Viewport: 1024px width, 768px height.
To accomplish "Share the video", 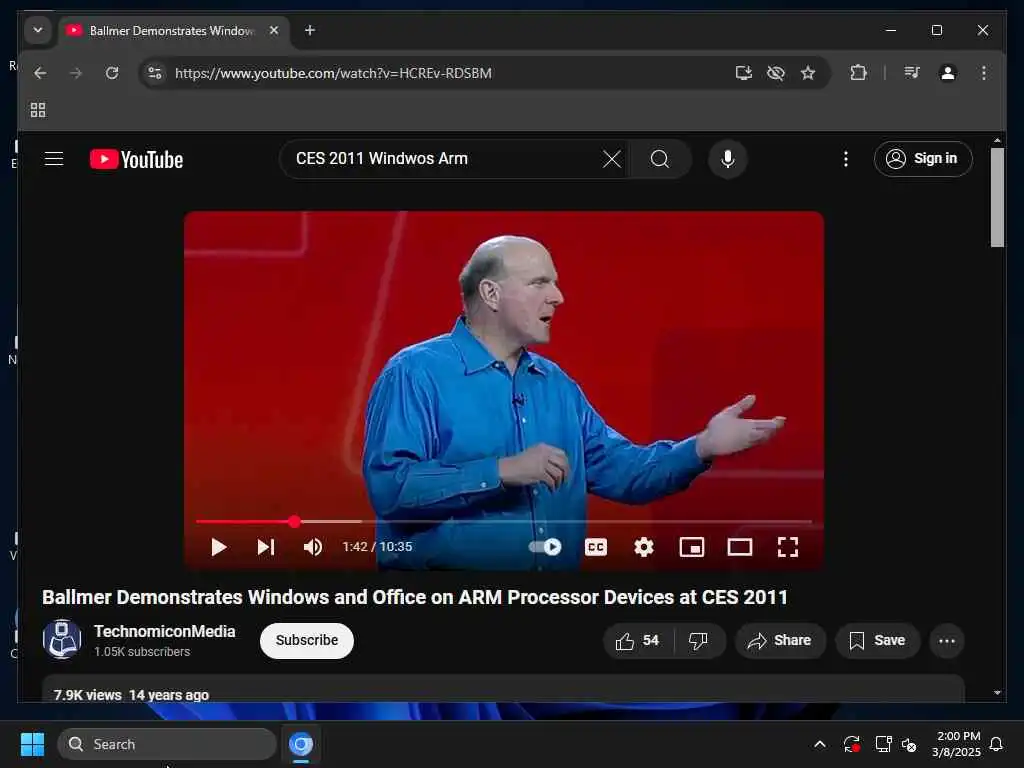I will click(780, 641).
